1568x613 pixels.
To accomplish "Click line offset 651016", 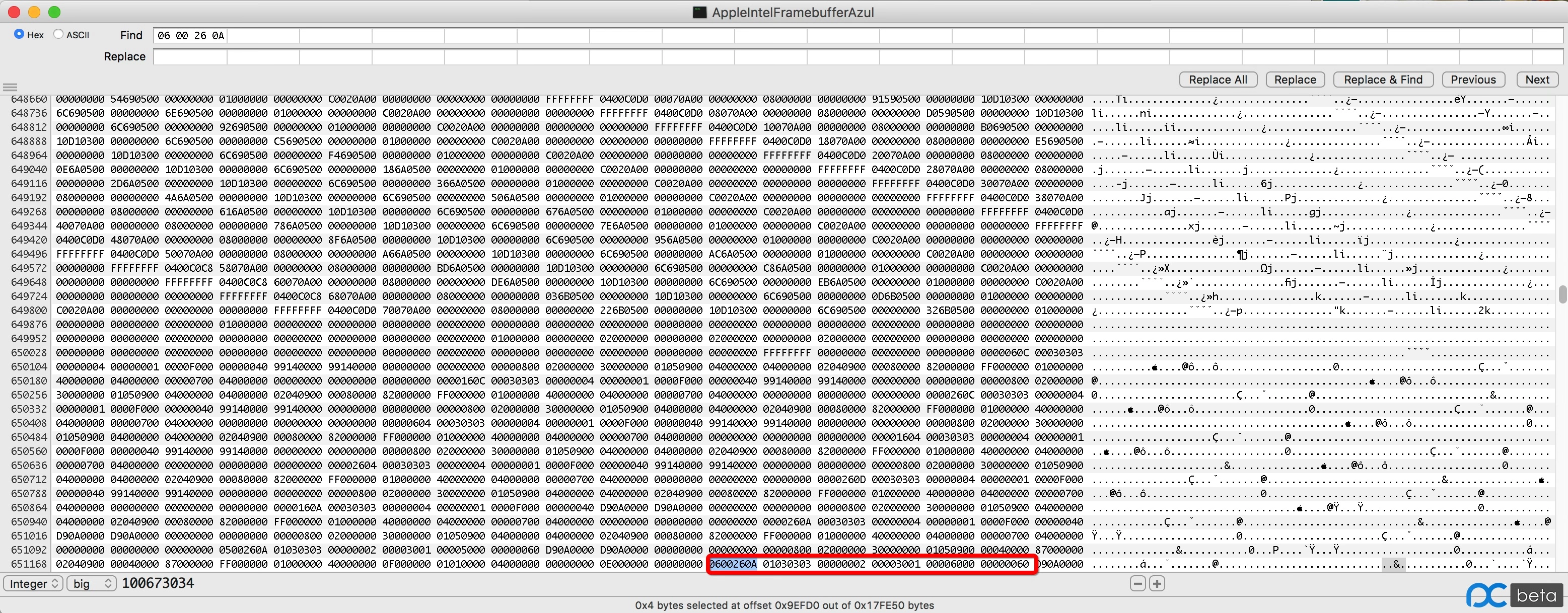I will [x=29, y=536].
